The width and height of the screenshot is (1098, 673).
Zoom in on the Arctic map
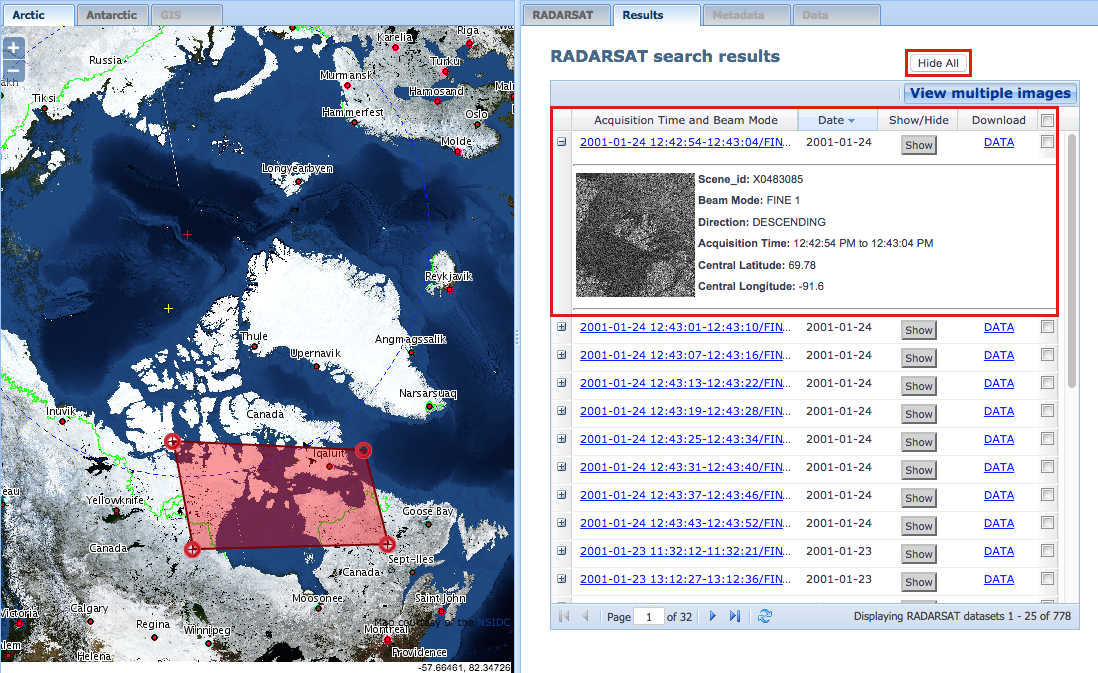coord(13,47)
